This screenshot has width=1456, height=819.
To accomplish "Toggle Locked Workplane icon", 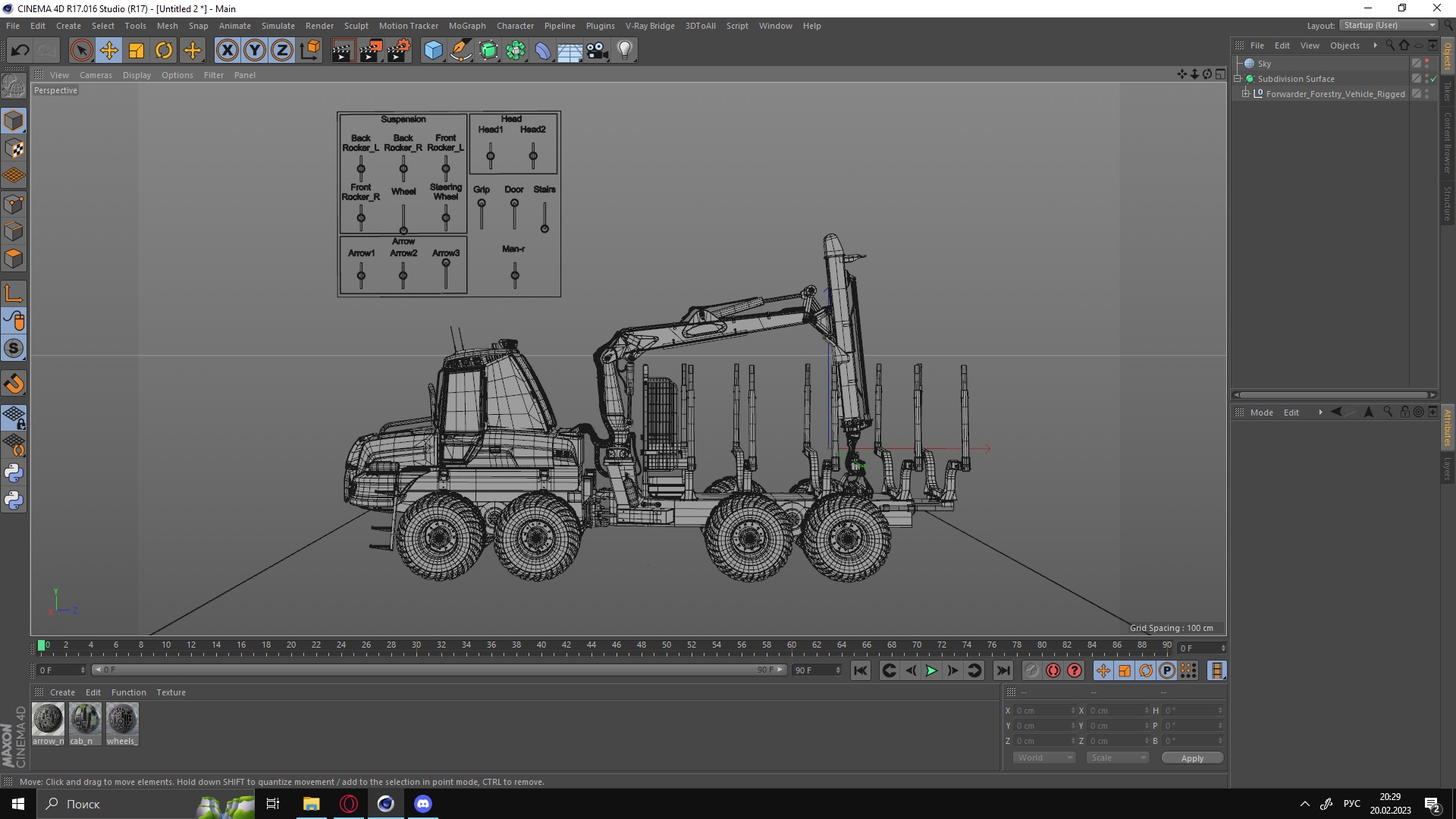I will point(14,418).
